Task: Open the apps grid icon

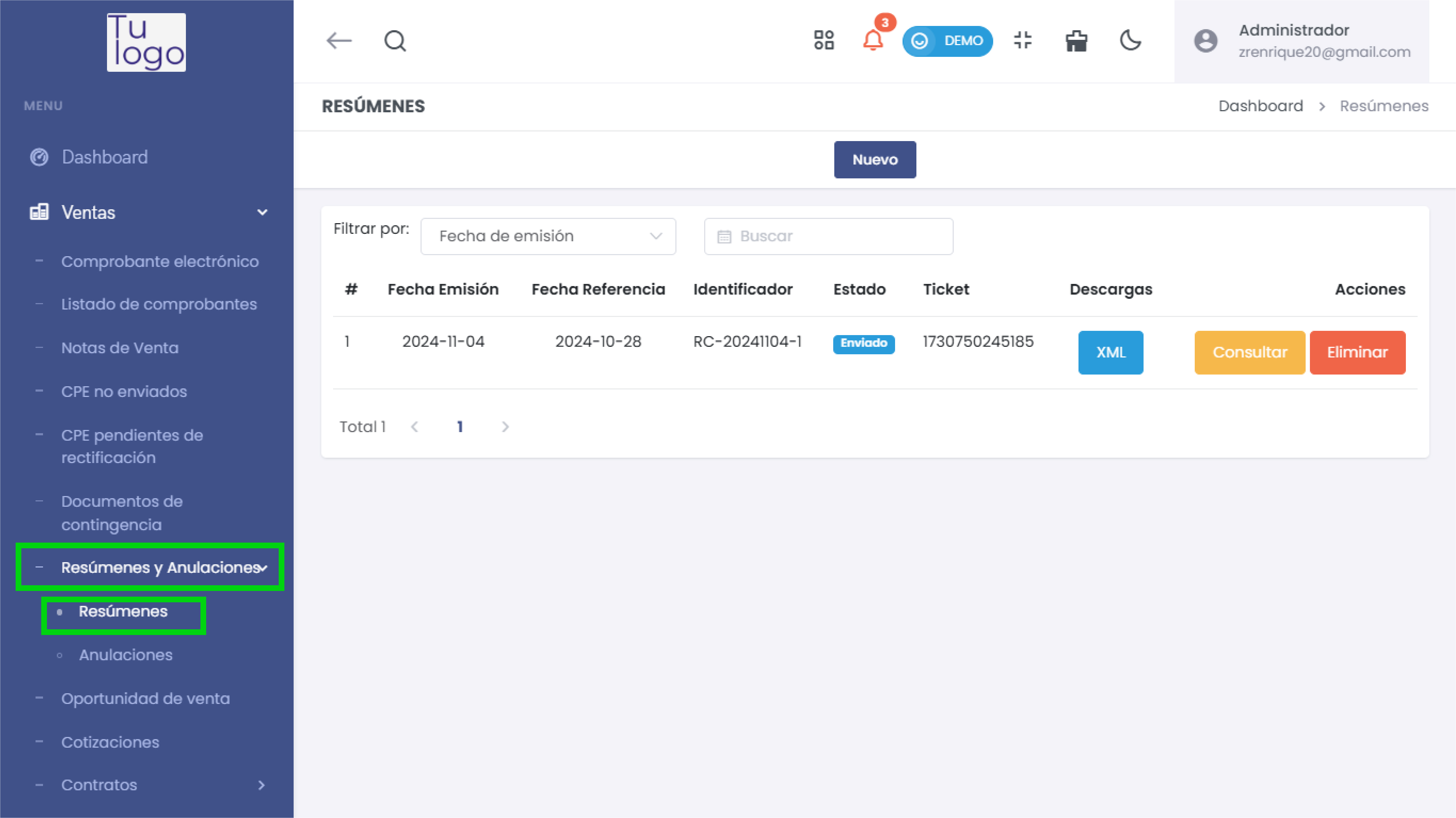Action: pyautogui.click(x=824, y=40)
